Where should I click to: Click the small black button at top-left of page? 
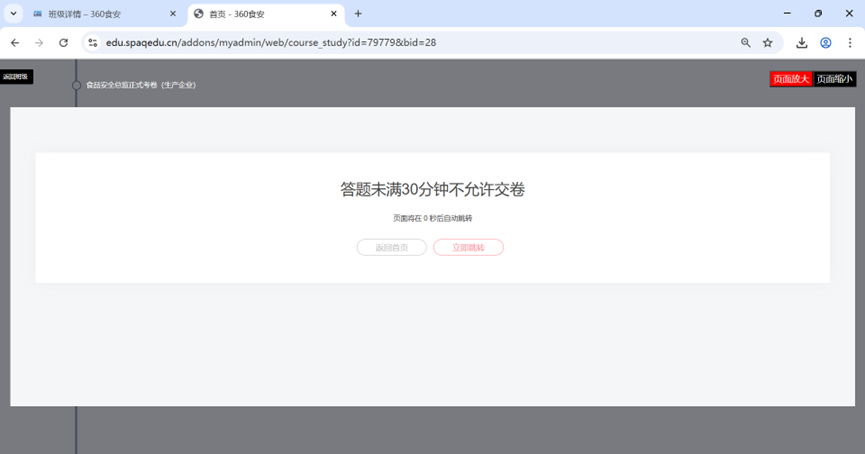[16, 77]
